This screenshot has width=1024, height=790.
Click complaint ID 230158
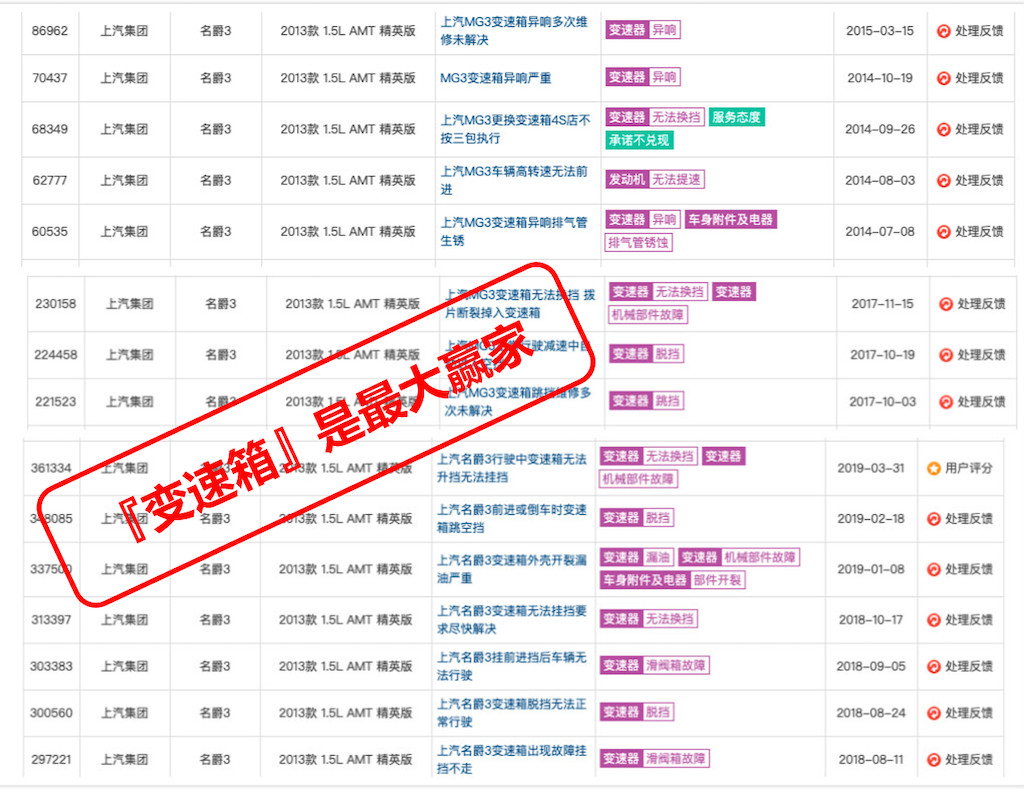tap(56, 304)
